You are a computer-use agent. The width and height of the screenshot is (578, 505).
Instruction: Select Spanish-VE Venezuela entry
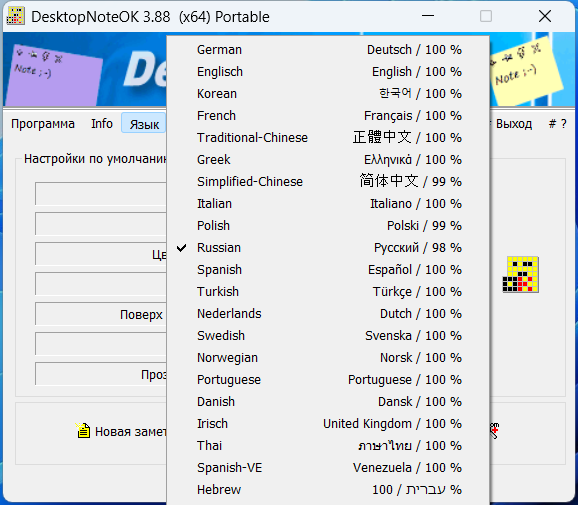point(328,467)
